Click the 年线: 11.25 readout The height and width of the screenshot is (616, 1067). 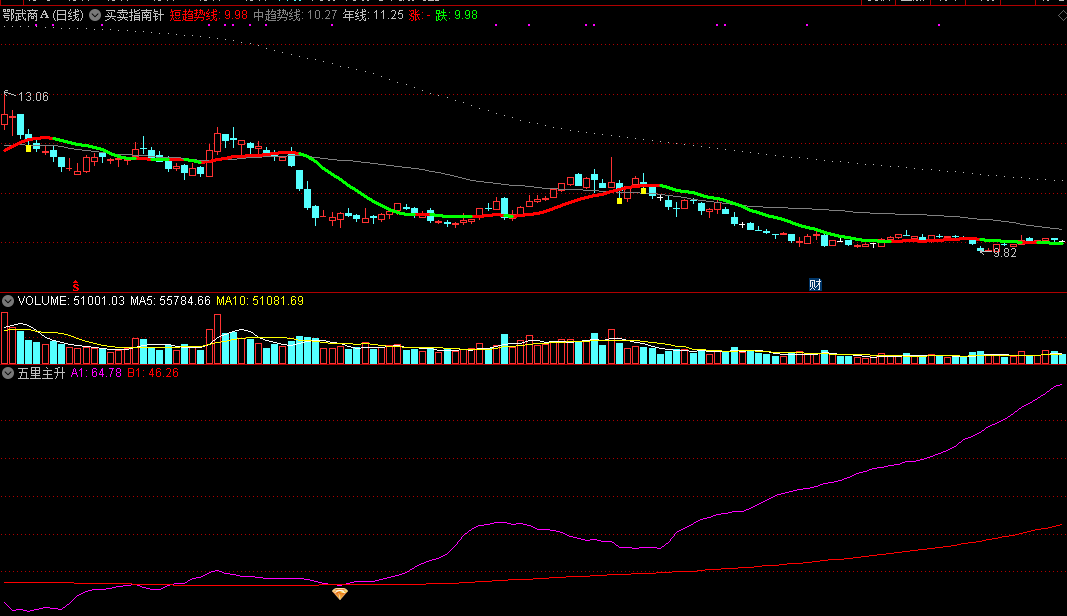pos(373,15)
